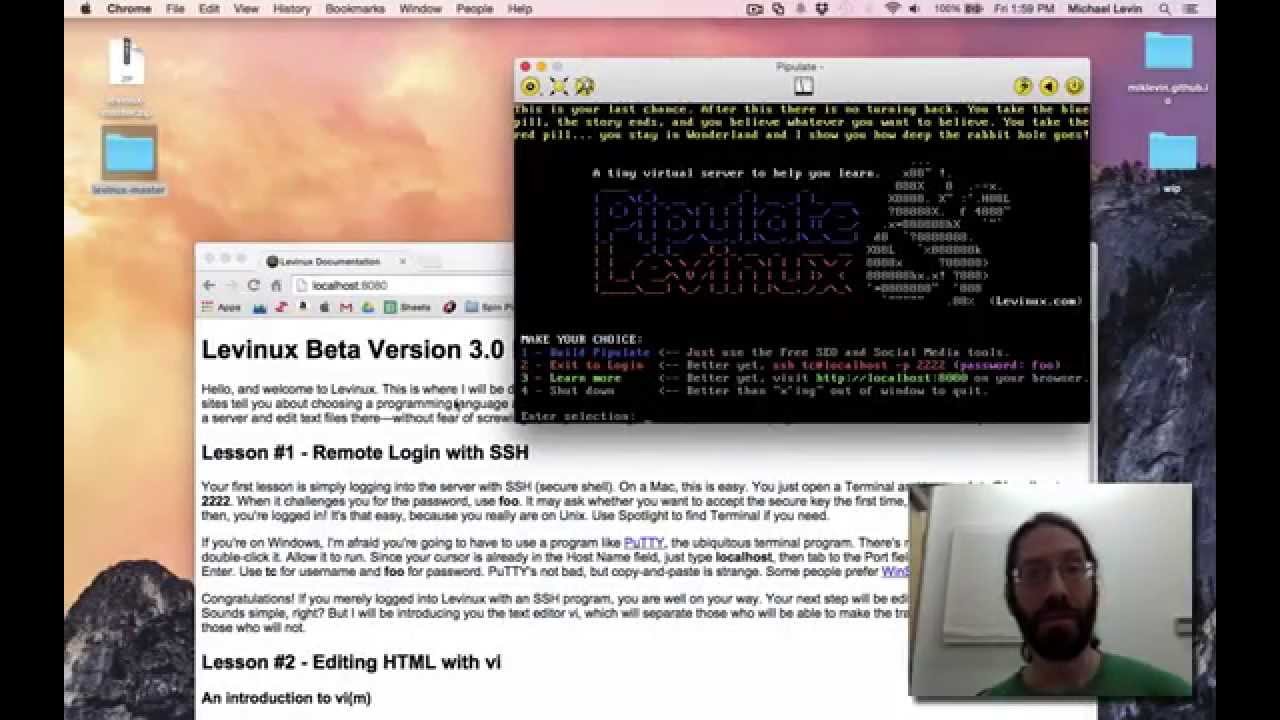The height and width of the screenshot is (720, 1280).
Task: Open the View menu
Action: click(x=246, y=8)
